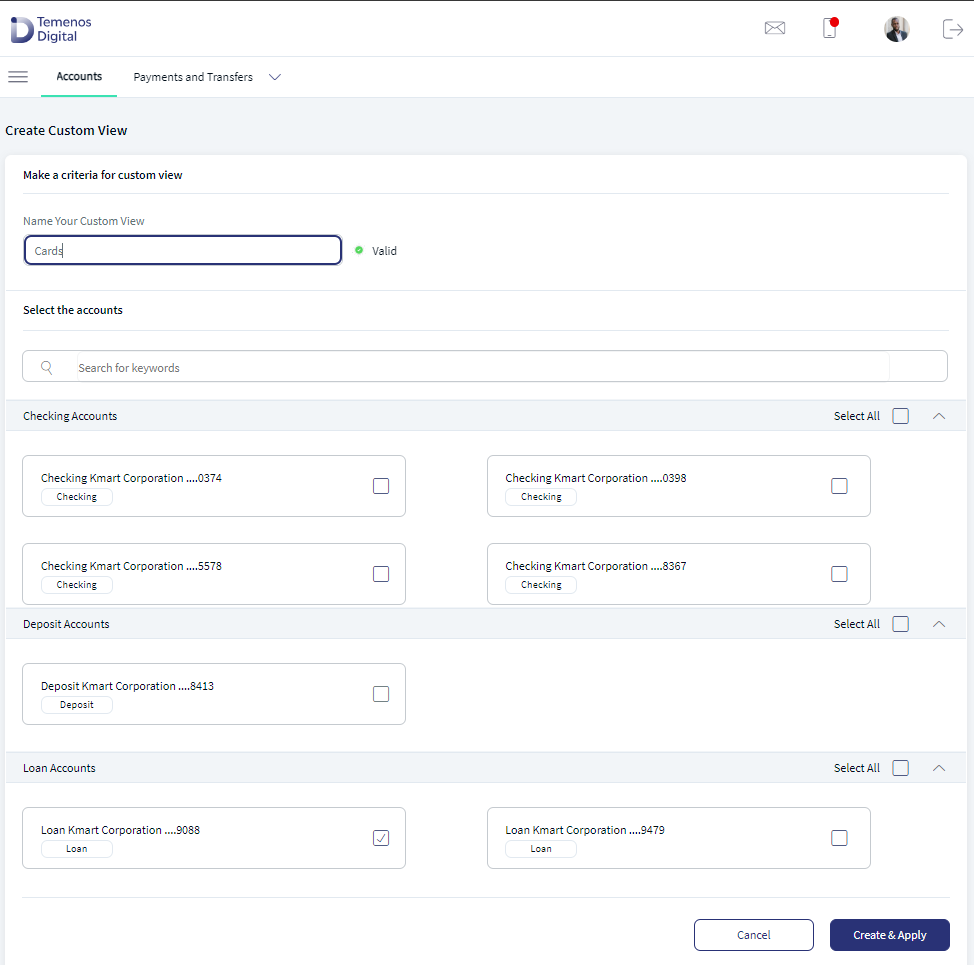Click the Checking tag on account 0374

tap(77, 497)
